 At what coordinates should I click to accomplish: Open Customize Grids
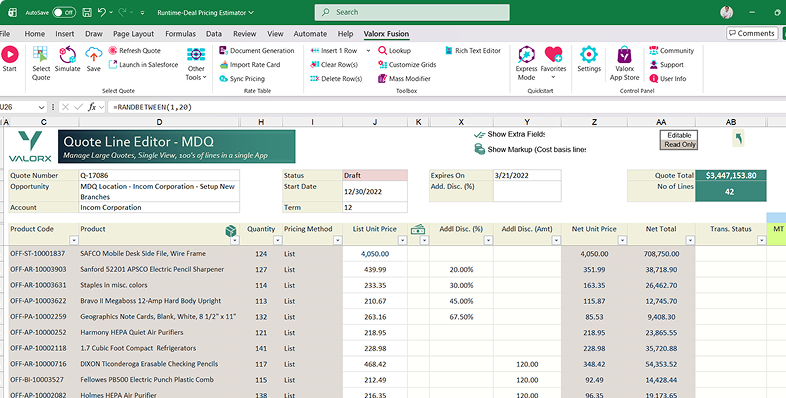407,65
